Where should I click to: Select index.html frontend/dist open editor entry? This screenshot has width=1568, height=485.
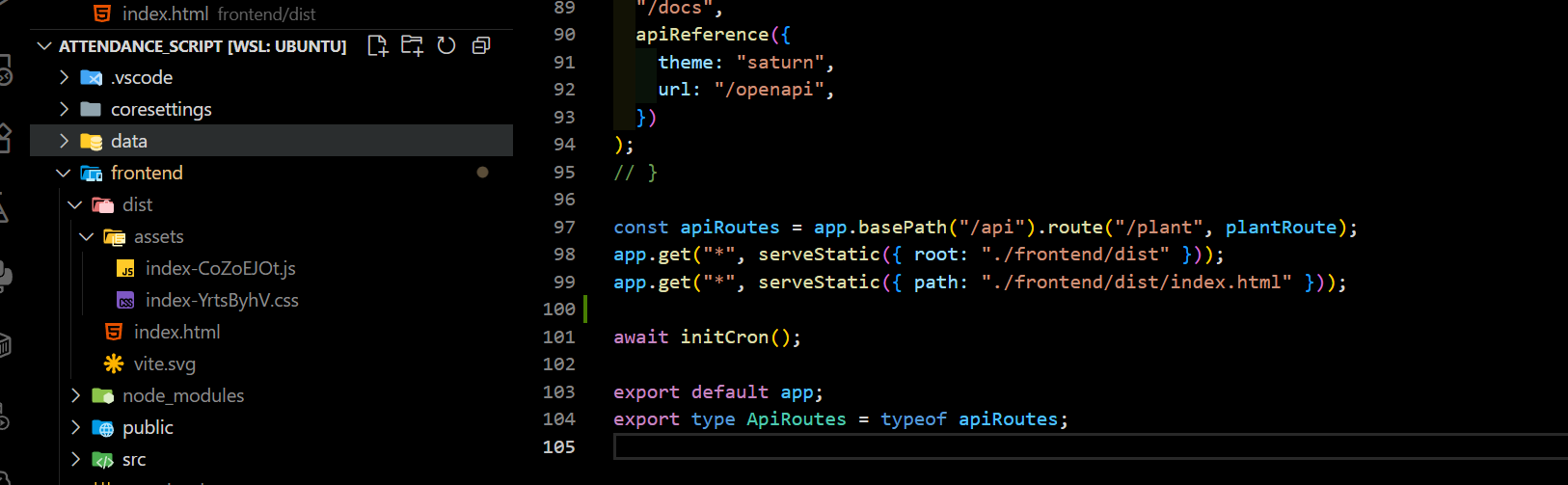[x=219, y=13]
